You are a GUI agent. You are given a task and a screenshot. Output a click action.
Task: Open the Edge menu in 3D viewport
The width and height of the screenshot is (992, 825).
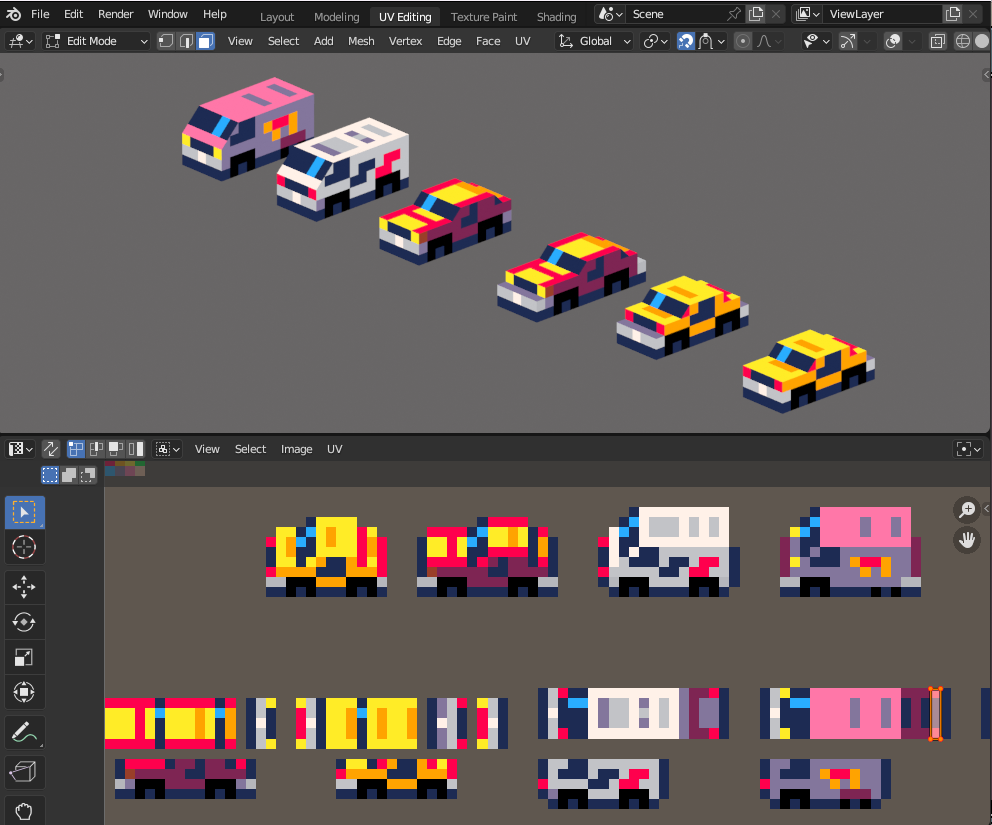pyautogui.click(x=449, y=41)
